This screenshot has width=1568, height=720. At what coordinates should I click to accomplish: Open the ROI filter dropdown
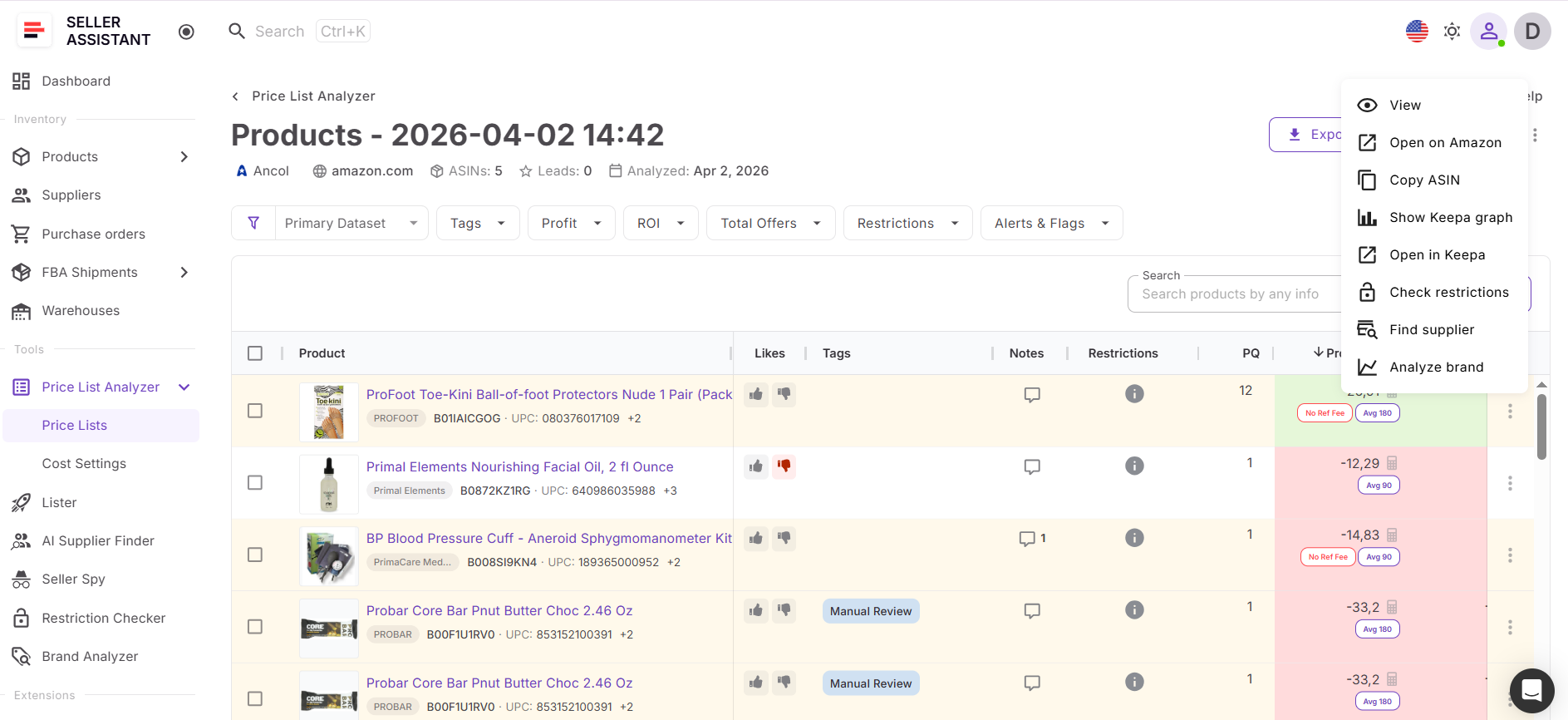click(661, 223)
